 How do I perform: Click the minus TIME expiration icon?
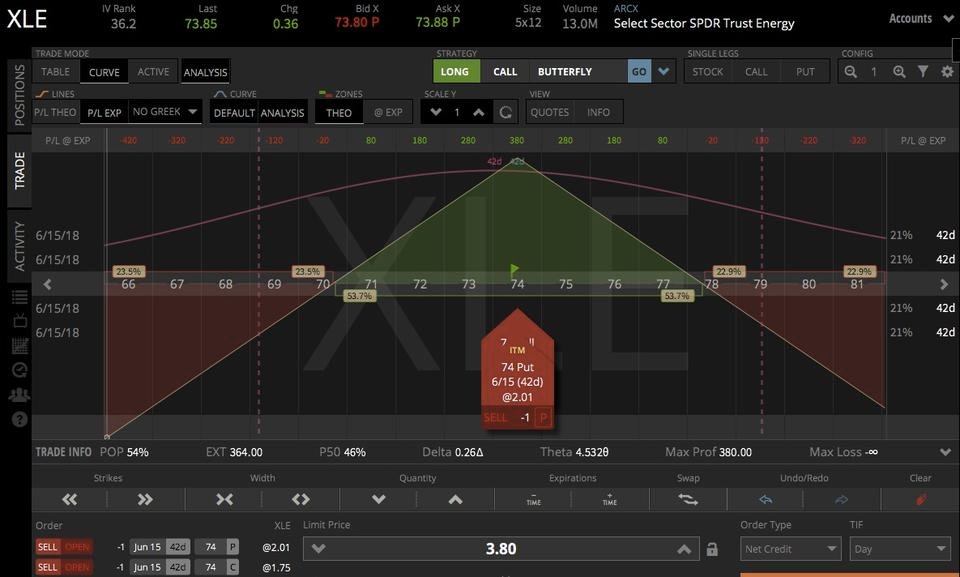533,500
